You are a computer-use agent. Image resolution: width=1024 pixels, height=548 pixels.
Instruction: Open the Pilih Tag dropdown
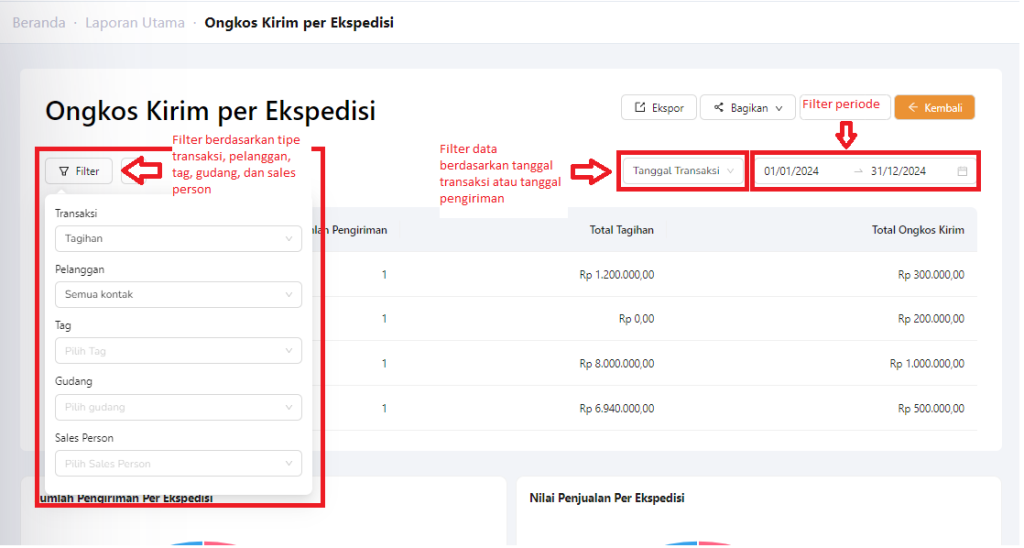point(179,351)
